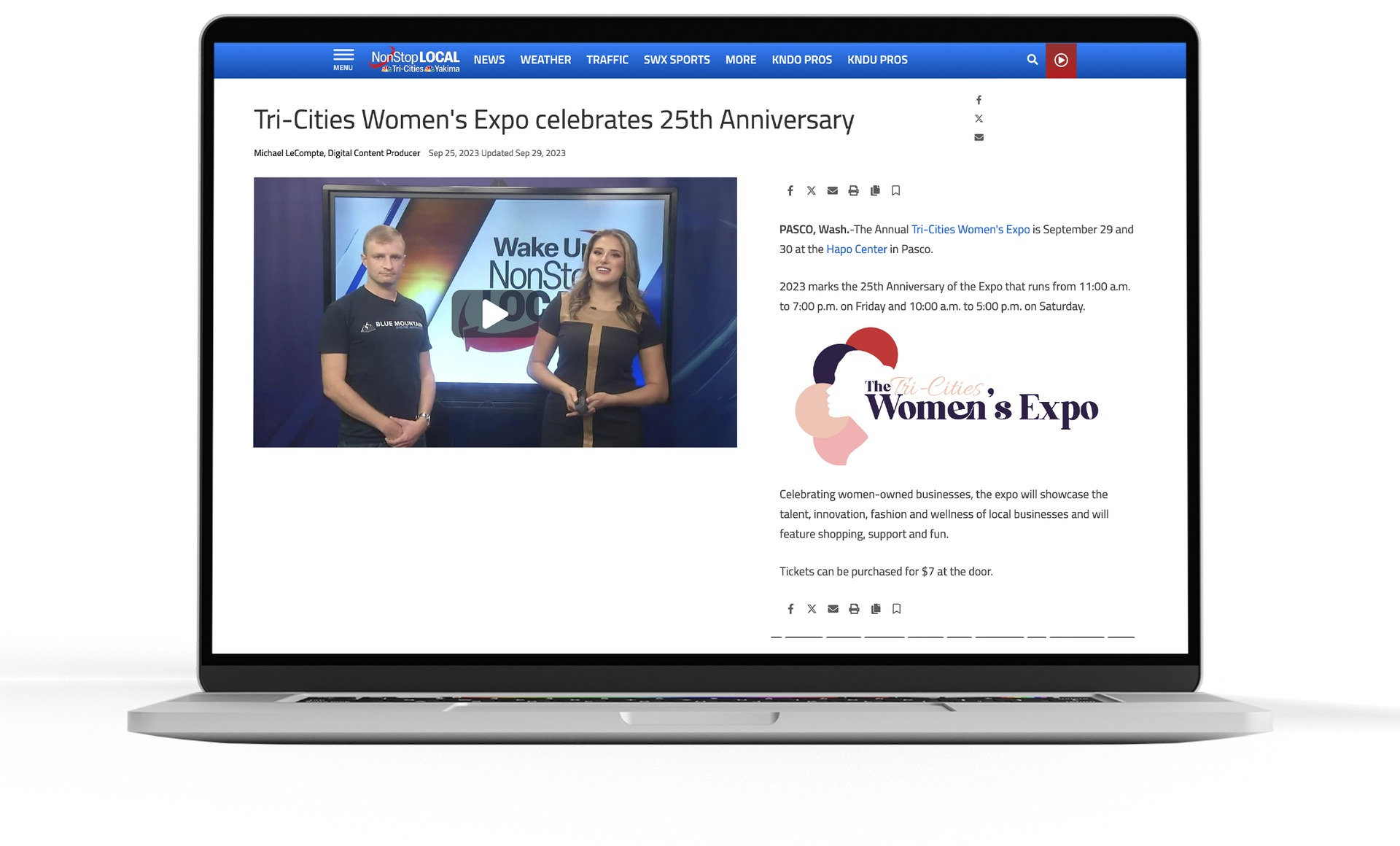Click copy icon below ticket paragraph
1400x846 pixels.
(x=876, y=608)
